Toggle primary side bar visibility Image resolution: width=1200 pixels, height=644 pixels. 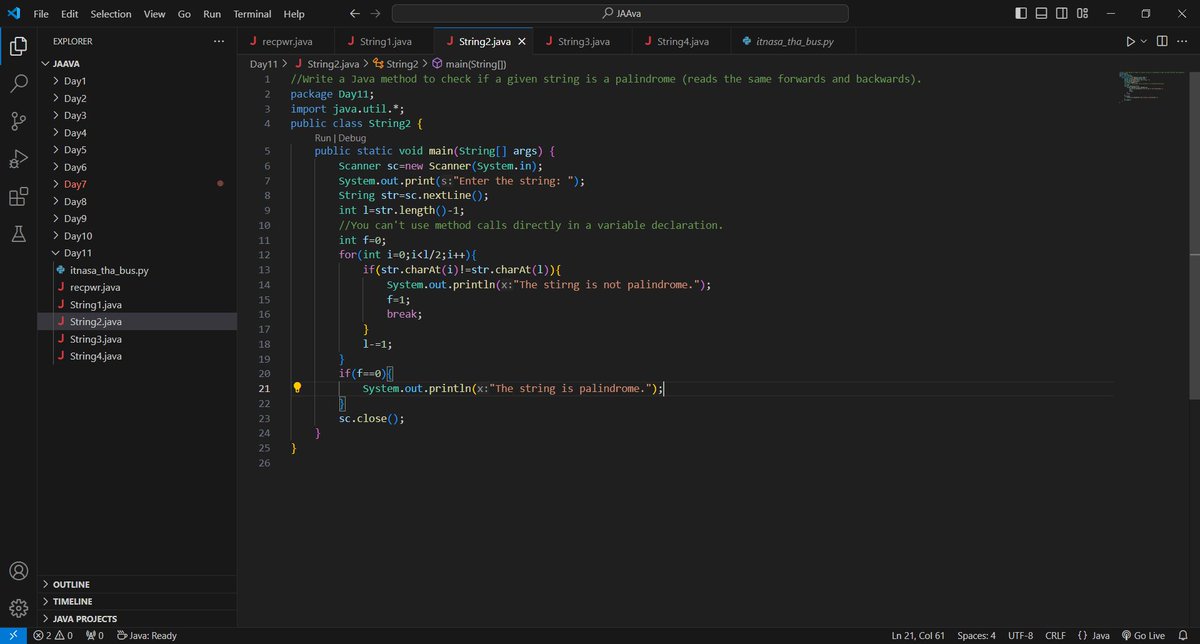click(x=1020, y=14)
